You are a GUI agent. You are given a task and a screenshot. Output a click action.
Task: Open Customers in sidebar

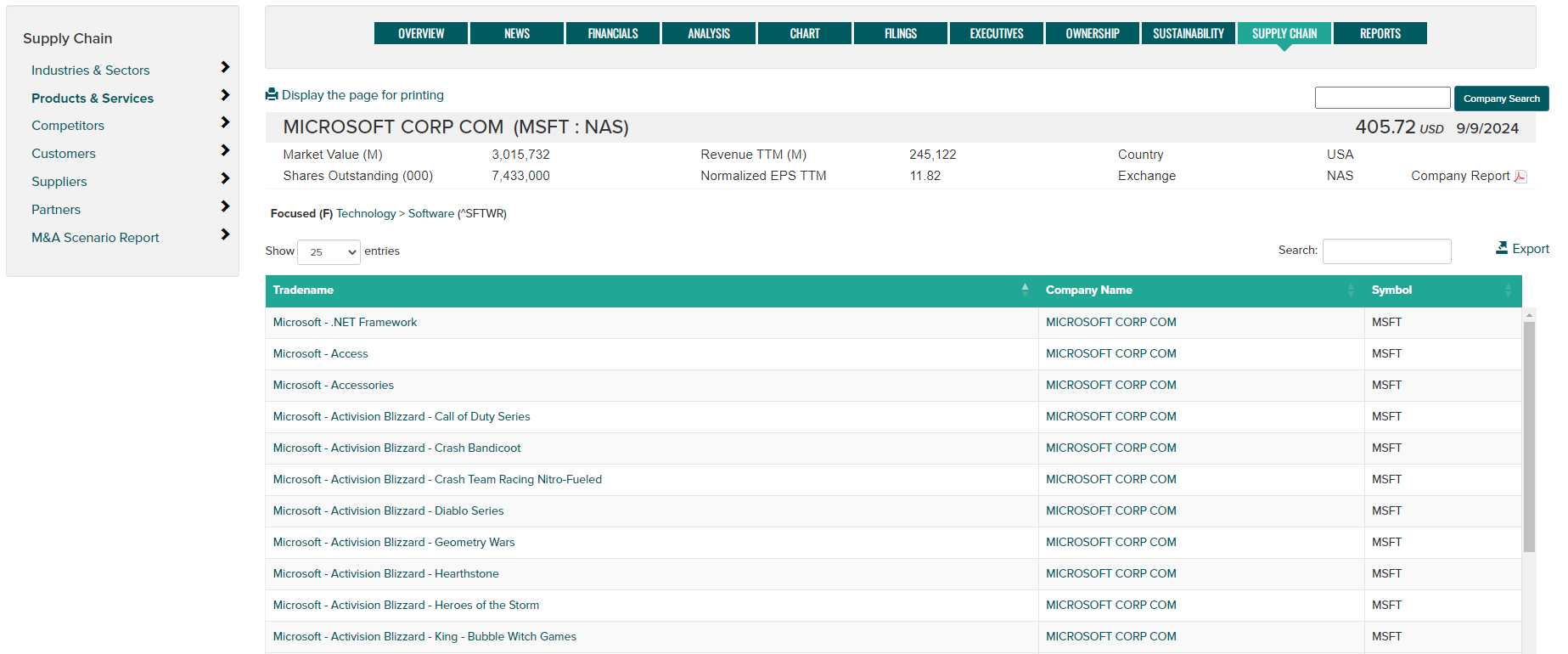pyautogui.click(x=64, y=154)
